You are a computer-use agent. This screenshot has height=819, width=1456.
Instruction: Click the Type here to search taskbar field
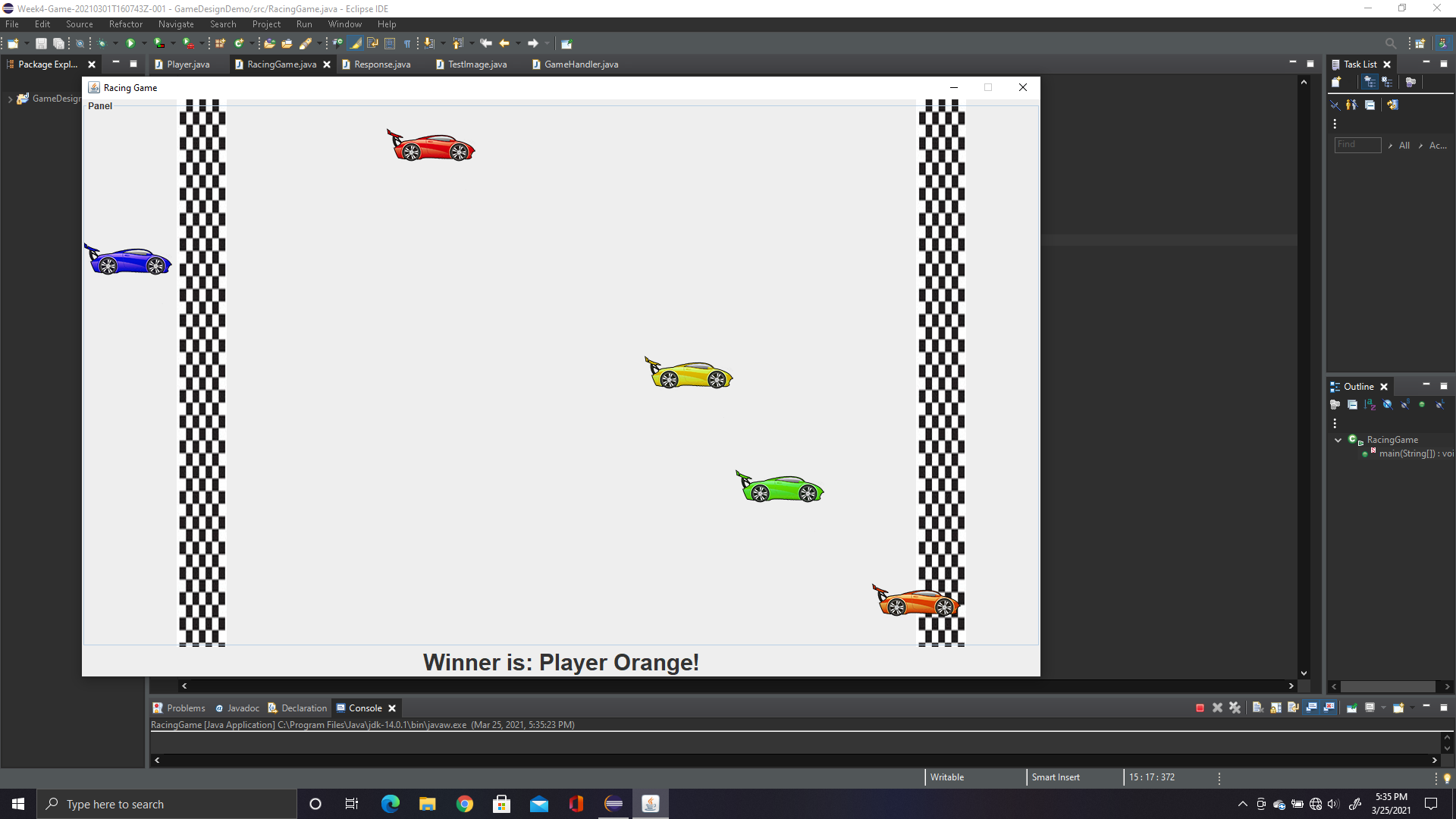(167, 803)
